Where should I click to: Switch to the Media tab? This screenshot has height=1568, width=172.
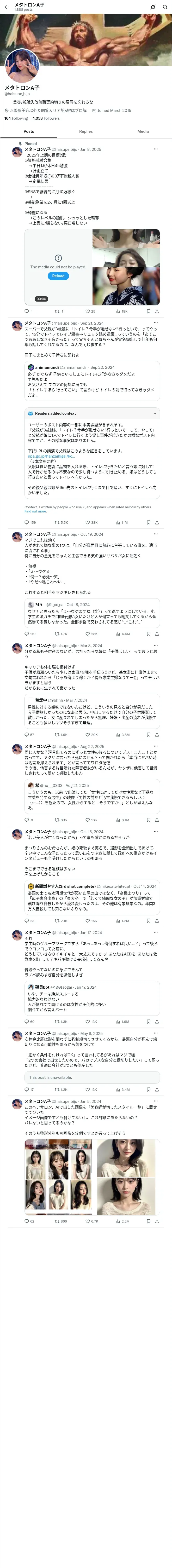point(143,131)
